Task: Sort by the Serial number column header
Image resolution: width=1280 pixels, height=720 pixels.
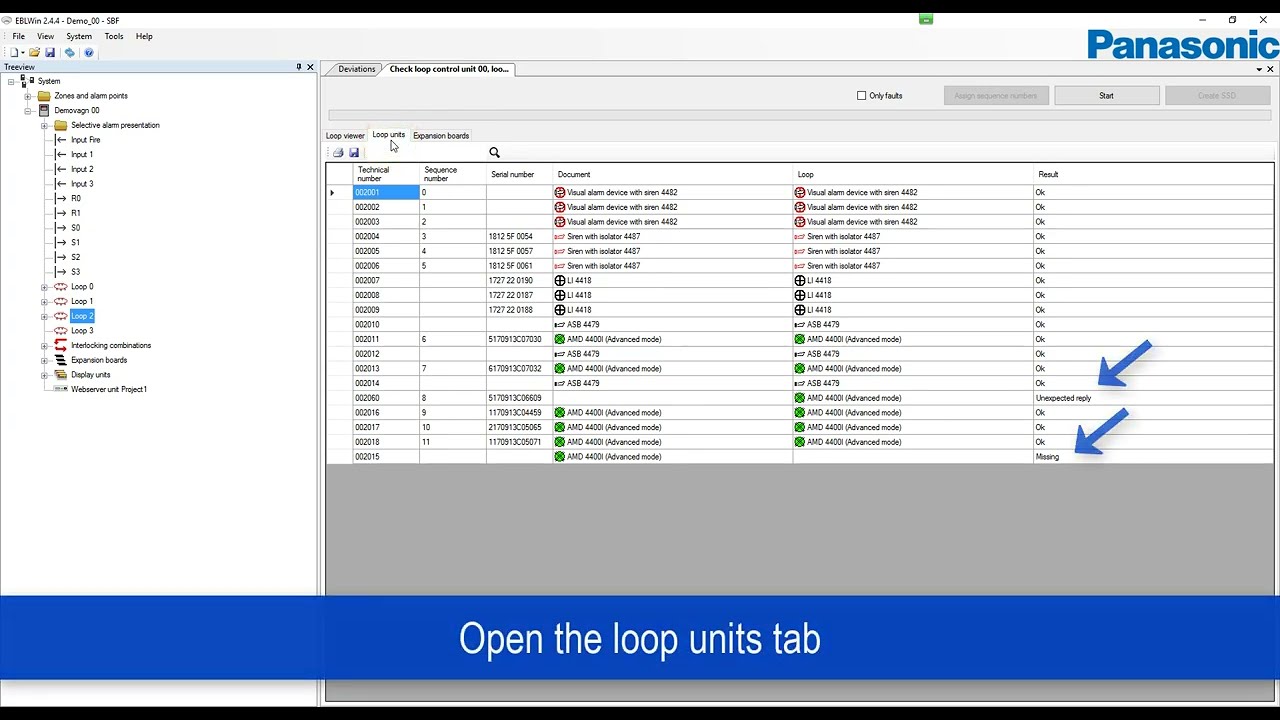Action: 519,175
